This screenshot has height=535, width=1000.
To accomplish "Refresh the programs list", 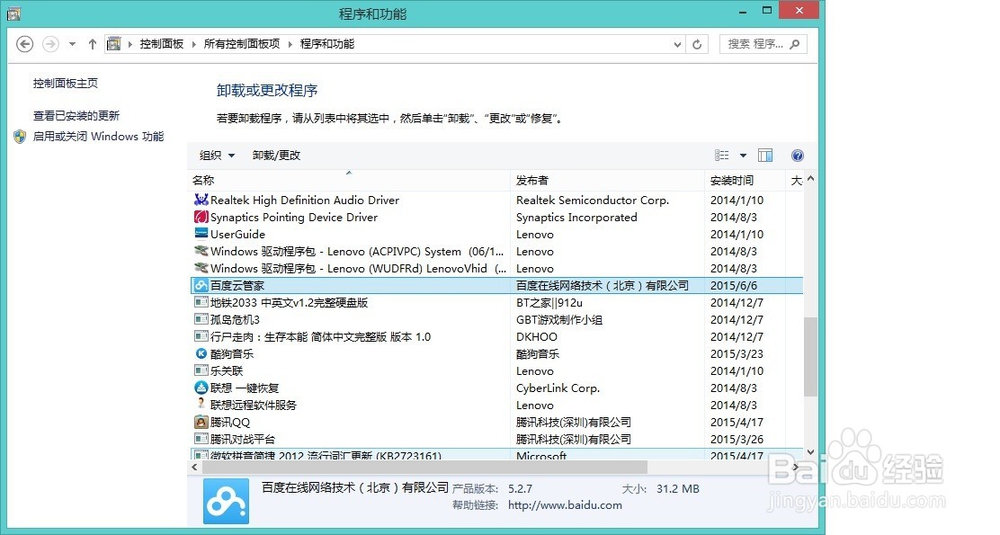I will [x=697, y=44].
